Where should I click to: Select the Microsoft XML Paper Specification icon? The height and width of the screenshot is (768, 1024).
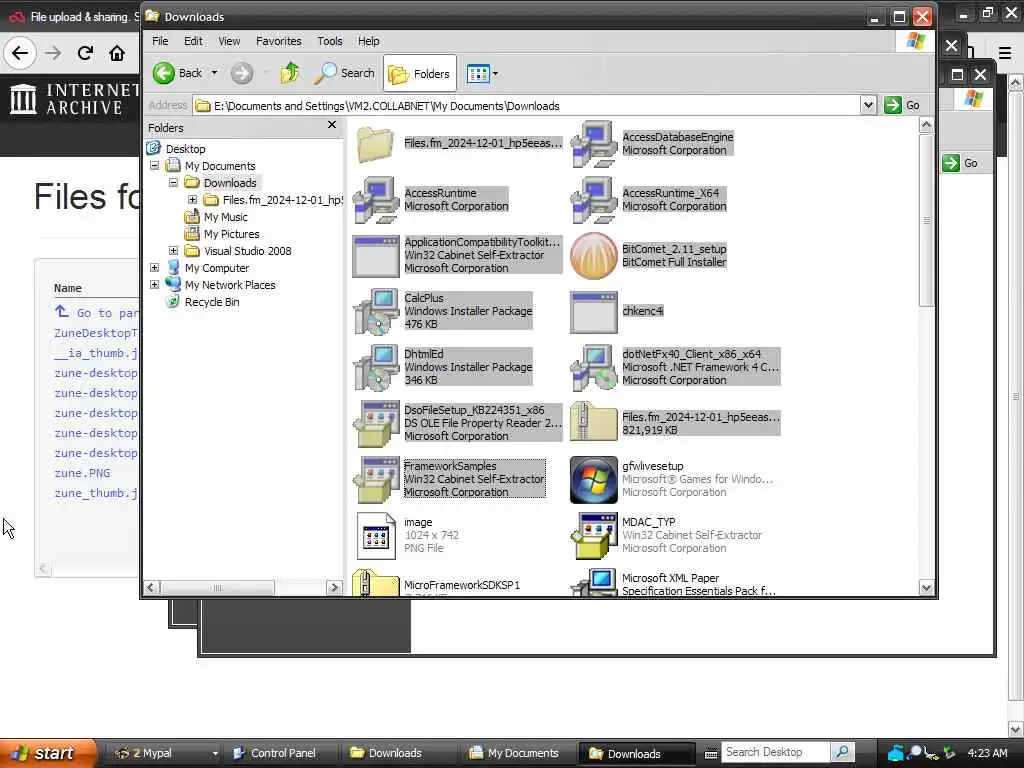tap(594, 583)
